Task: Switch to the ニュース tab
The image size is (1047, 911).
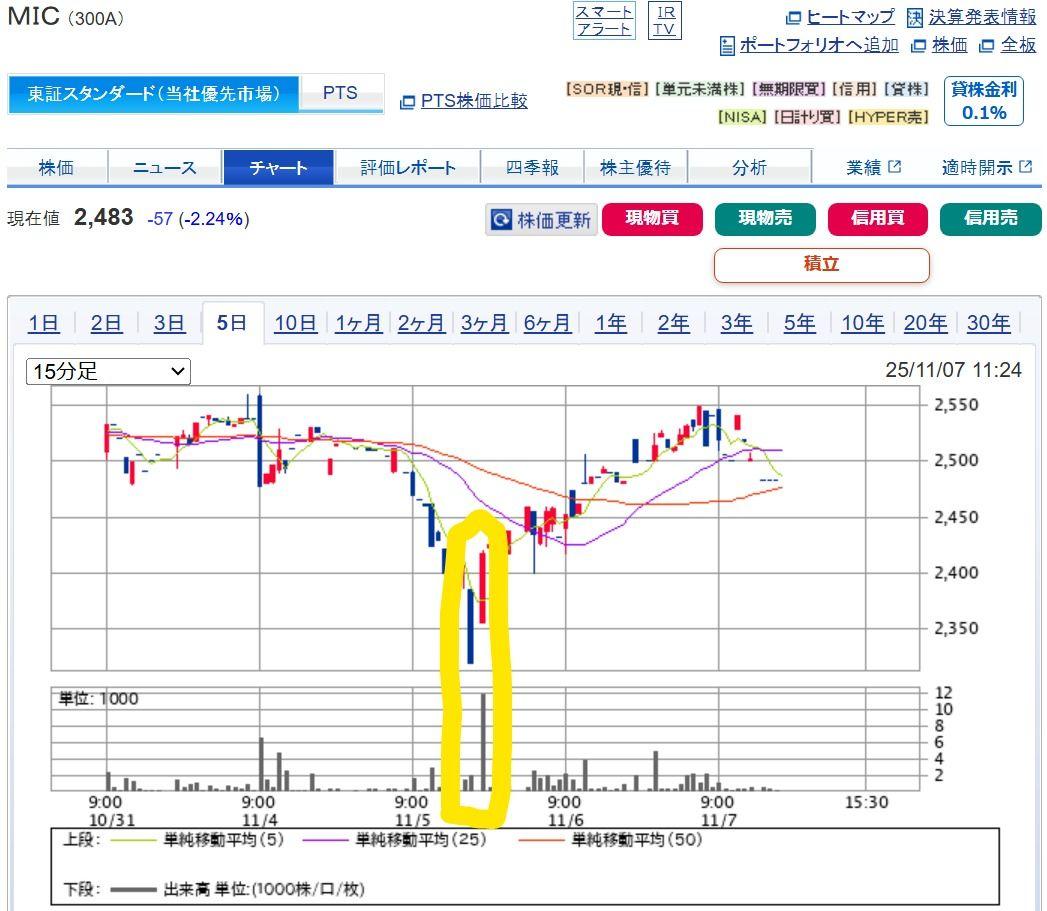Action: point(165,168)
